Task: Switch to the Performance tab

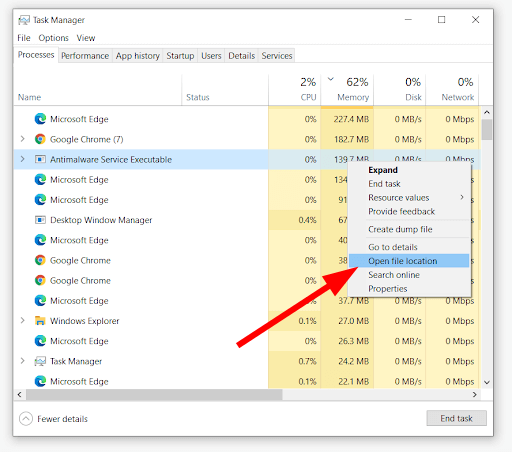Action: point(85,56)
